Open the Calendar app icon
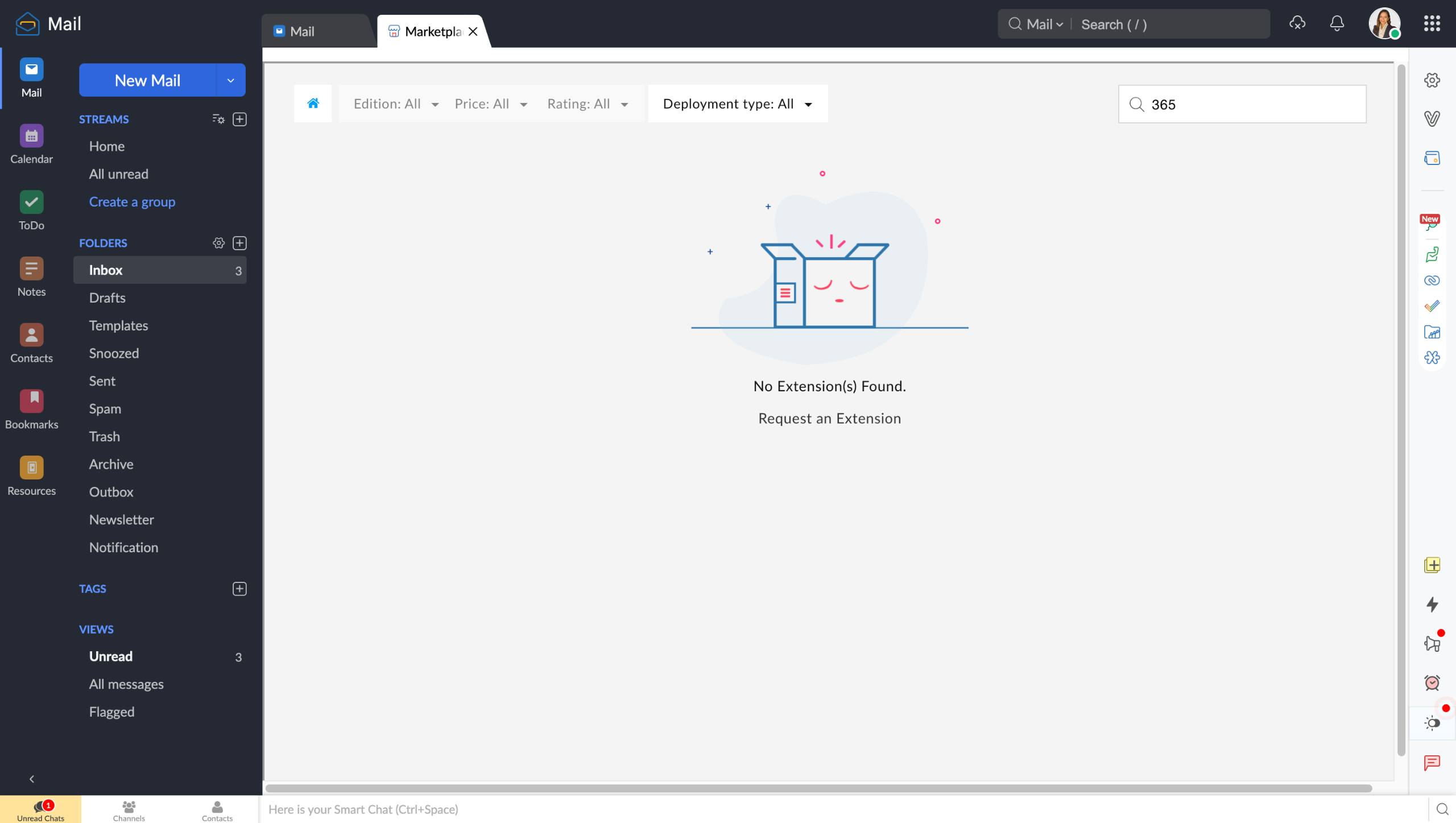 coord(31,137)
